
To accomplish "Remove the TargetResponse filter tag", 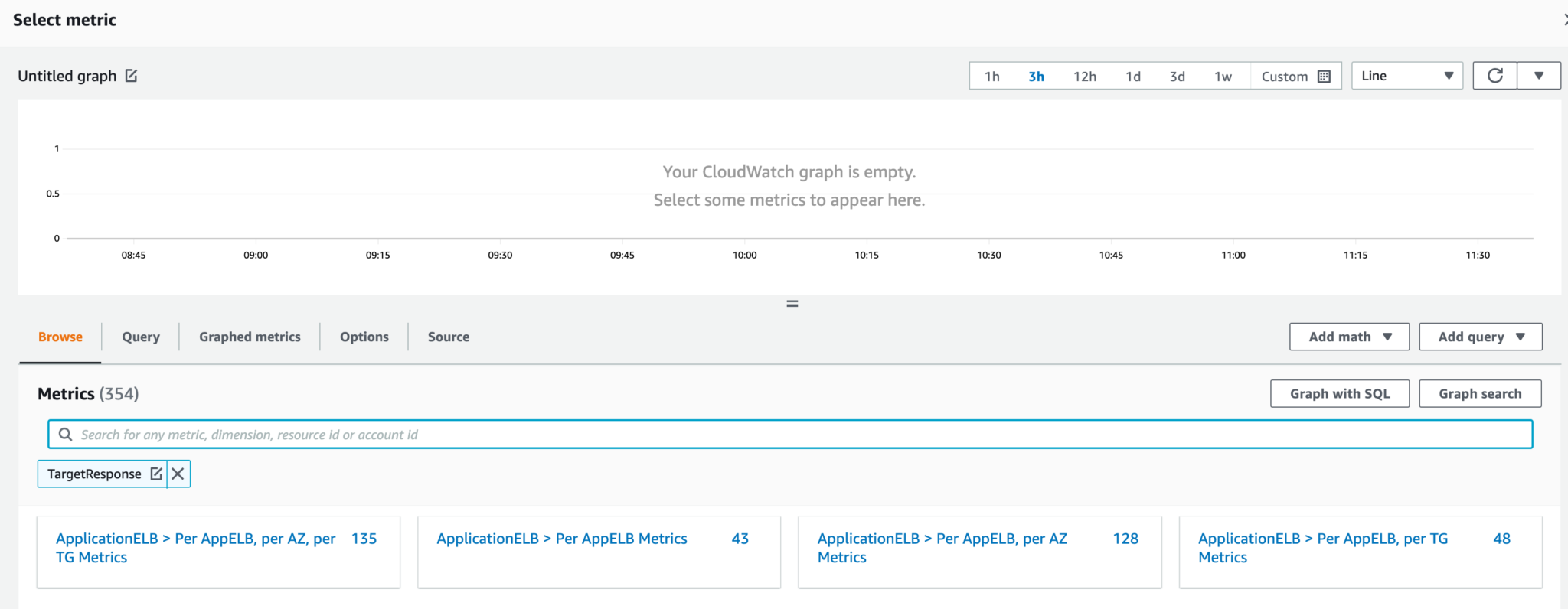I will [x=178, y=474].
